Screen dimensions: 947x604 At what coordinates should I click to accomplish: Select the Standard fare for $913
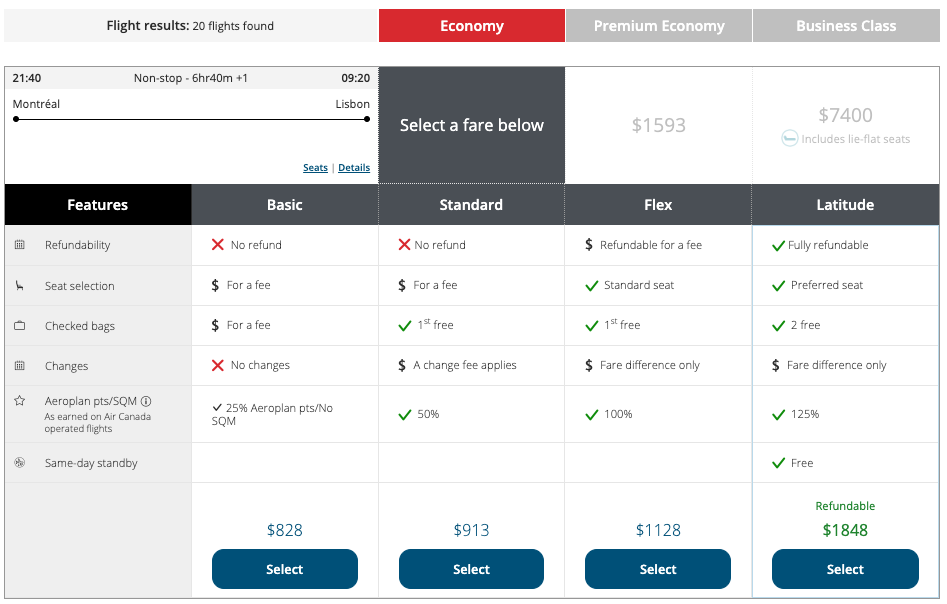pos(471,569)
